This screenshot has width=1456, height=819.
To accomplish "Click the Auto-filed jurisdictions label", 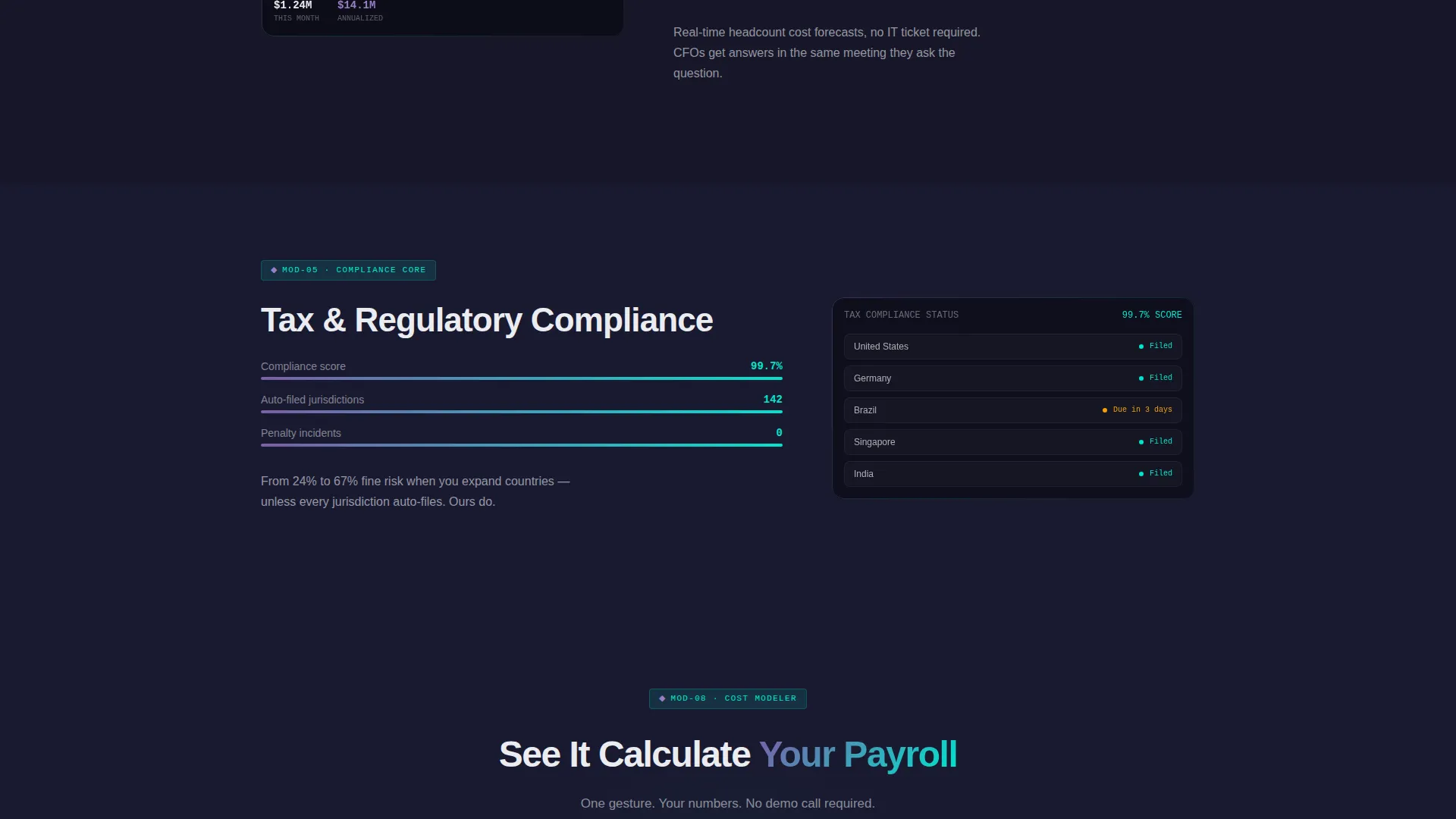I will tap(312, 400).
